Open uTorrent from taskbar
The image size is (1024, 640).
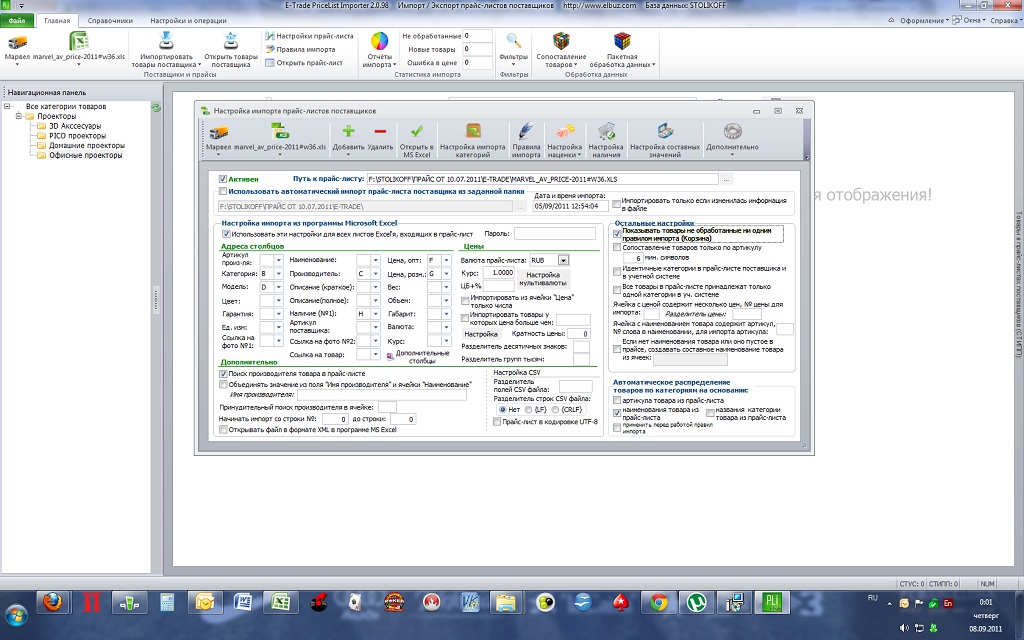coord(696,601)
